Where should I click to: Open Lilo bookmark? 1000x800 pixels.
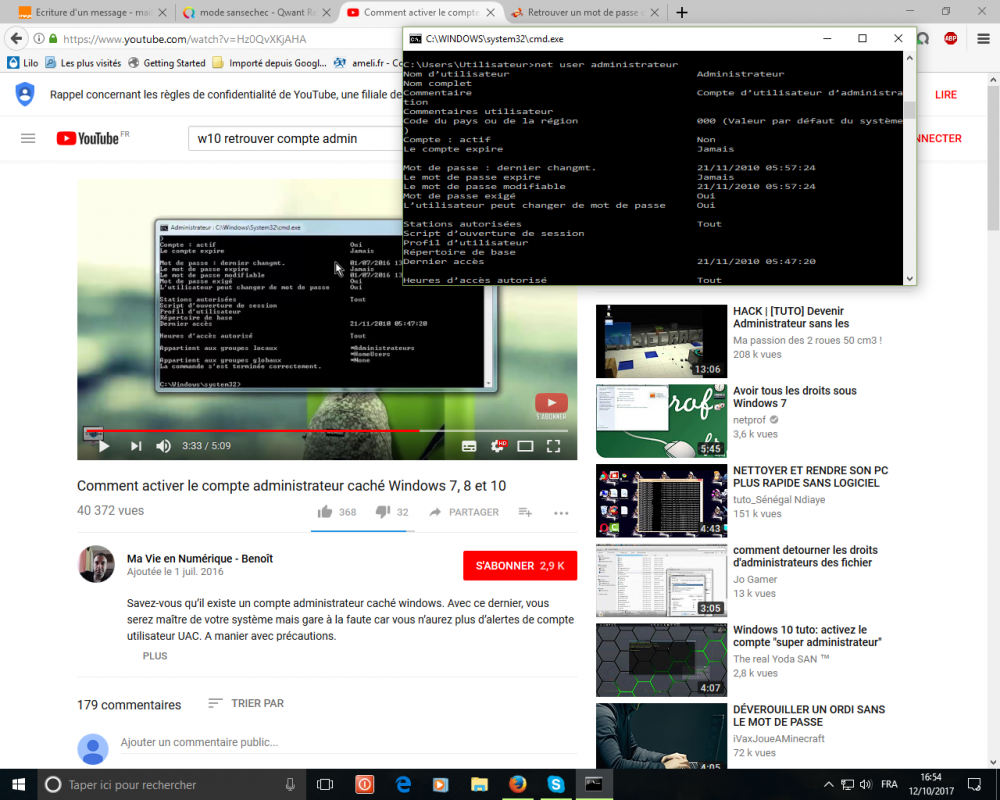pyautogui.click(x=22, y=63)
